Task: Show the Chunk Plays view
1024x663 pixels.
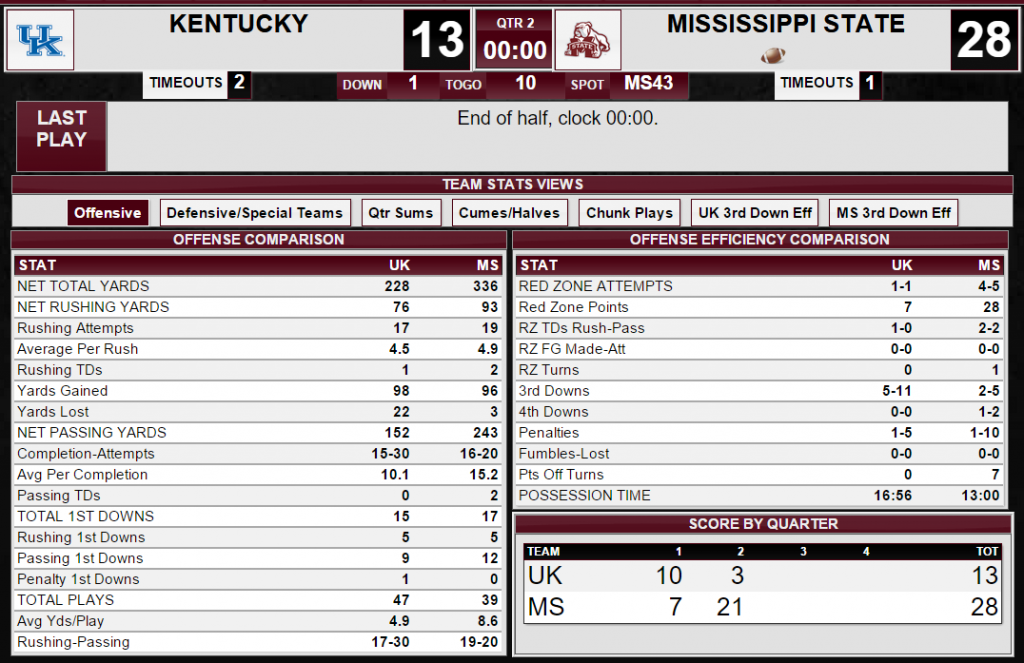Action: click(630, 213)
